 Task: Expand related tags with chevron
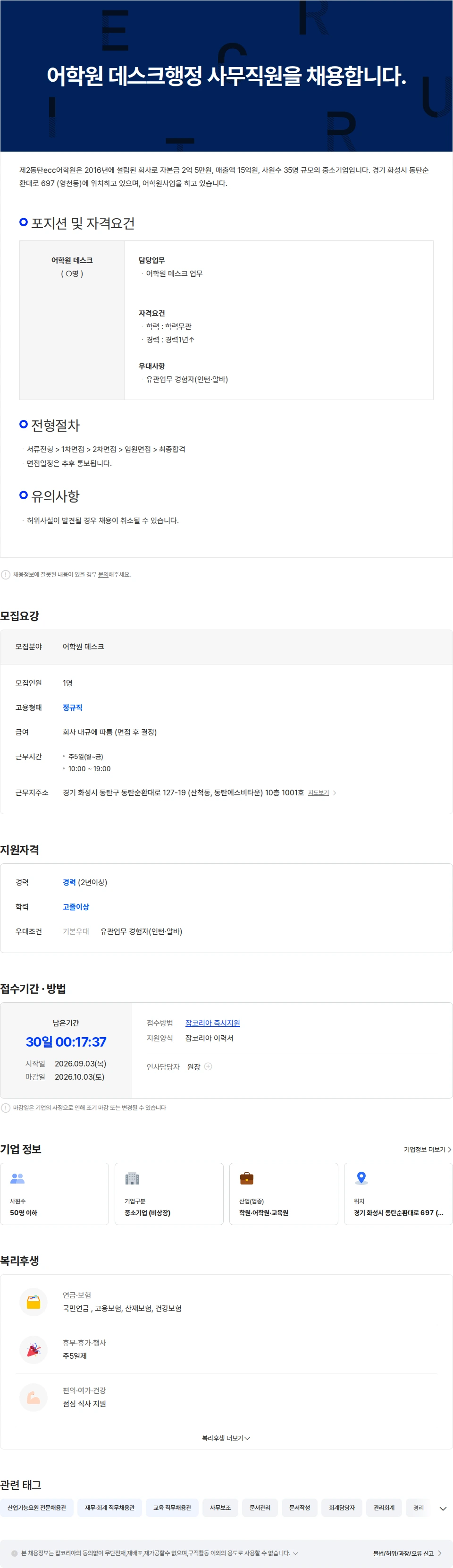(x=443, y=1508)
